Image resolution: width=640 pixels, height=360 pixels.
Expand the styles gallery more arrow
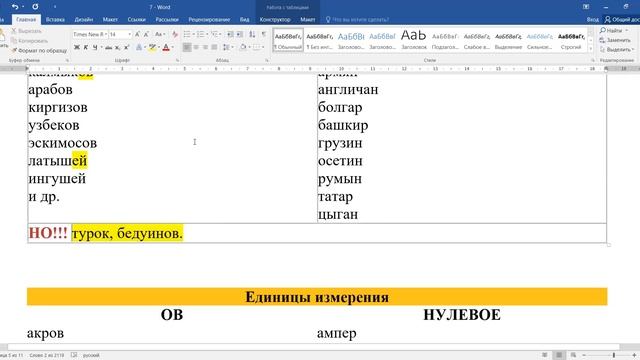(591, 49)
